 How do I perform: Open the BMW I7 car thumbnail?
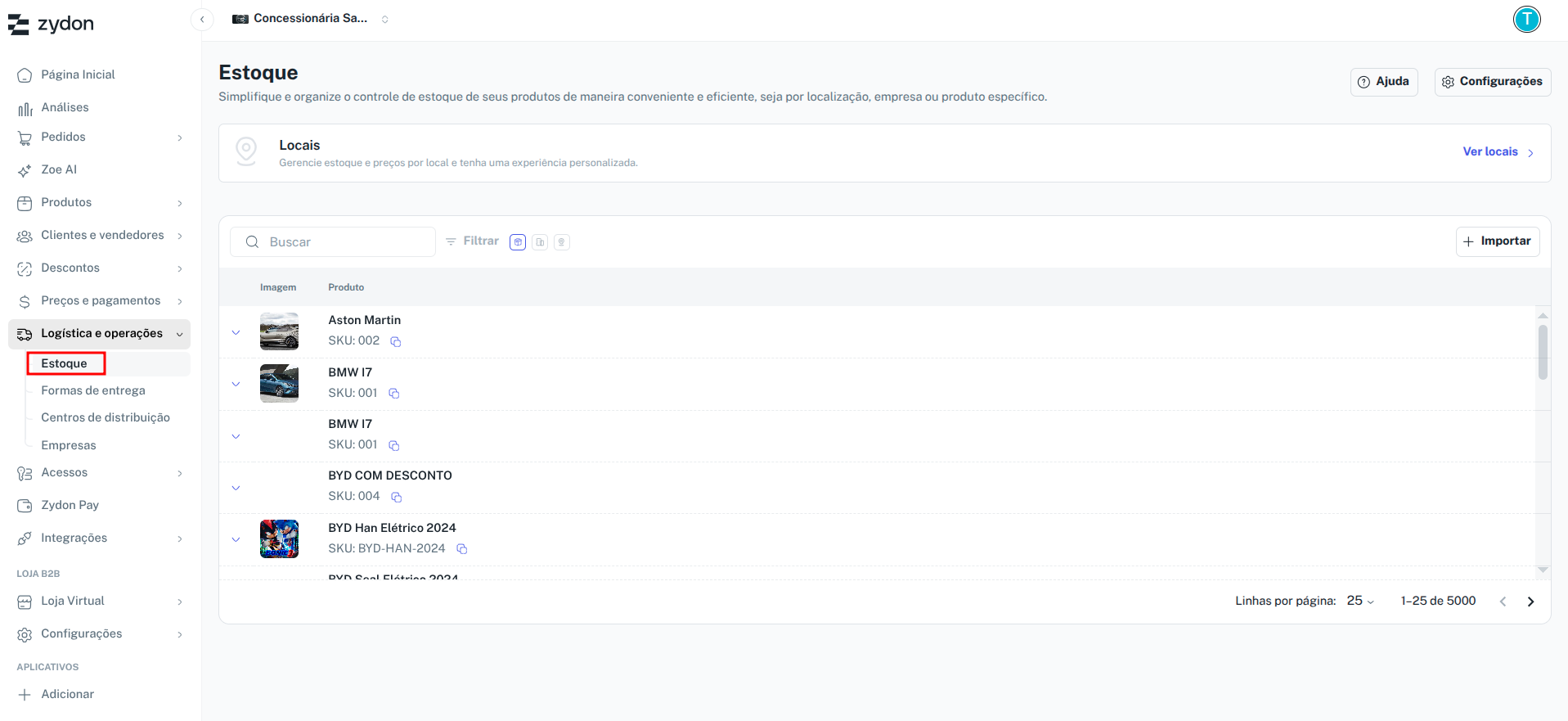click(279, 383)
